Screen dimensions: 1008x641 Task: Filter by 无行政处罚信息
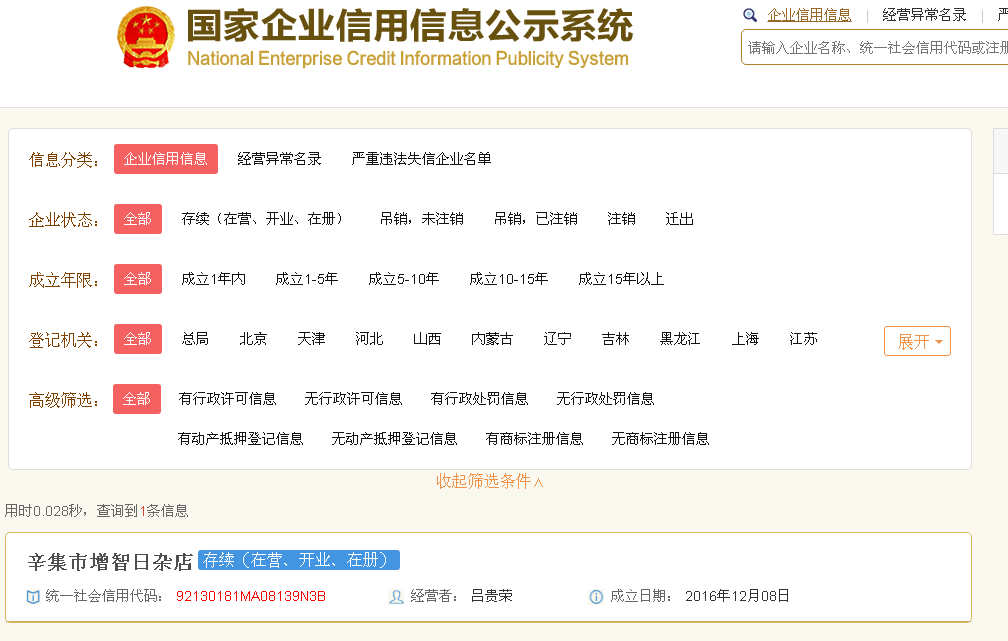point(605,399)
